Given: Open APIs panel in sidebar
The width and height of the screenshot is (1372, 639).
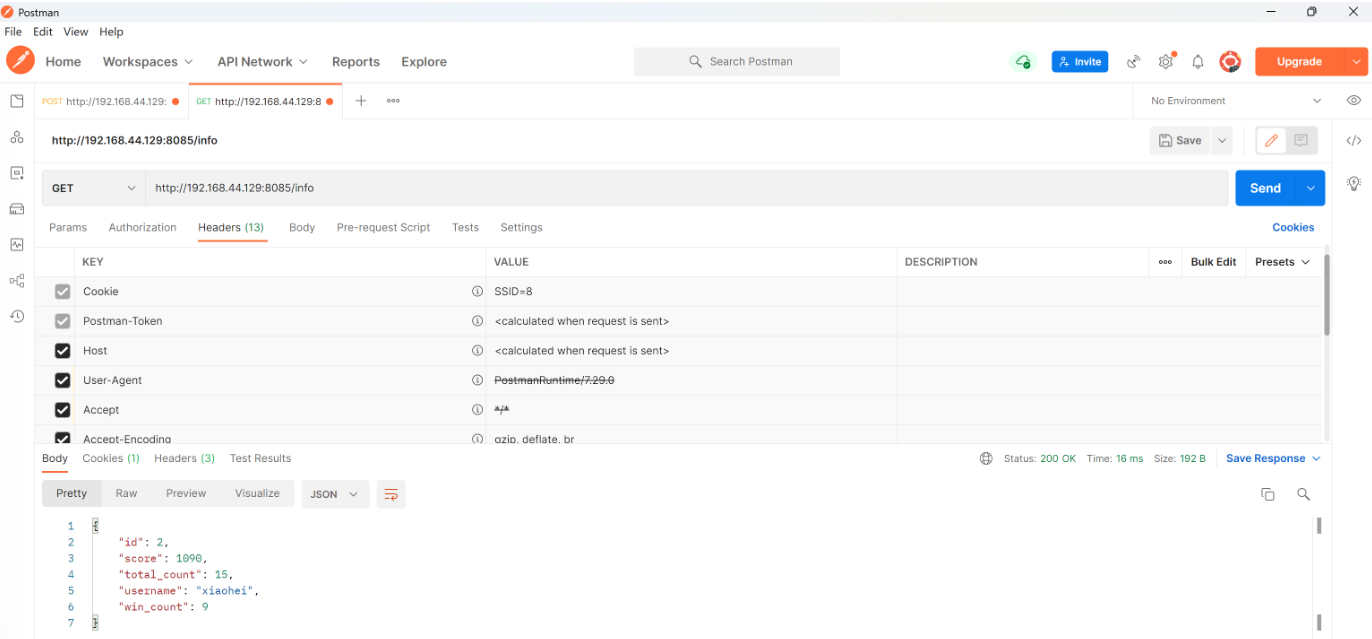Looking at the screenshot, I should [16, 137].
